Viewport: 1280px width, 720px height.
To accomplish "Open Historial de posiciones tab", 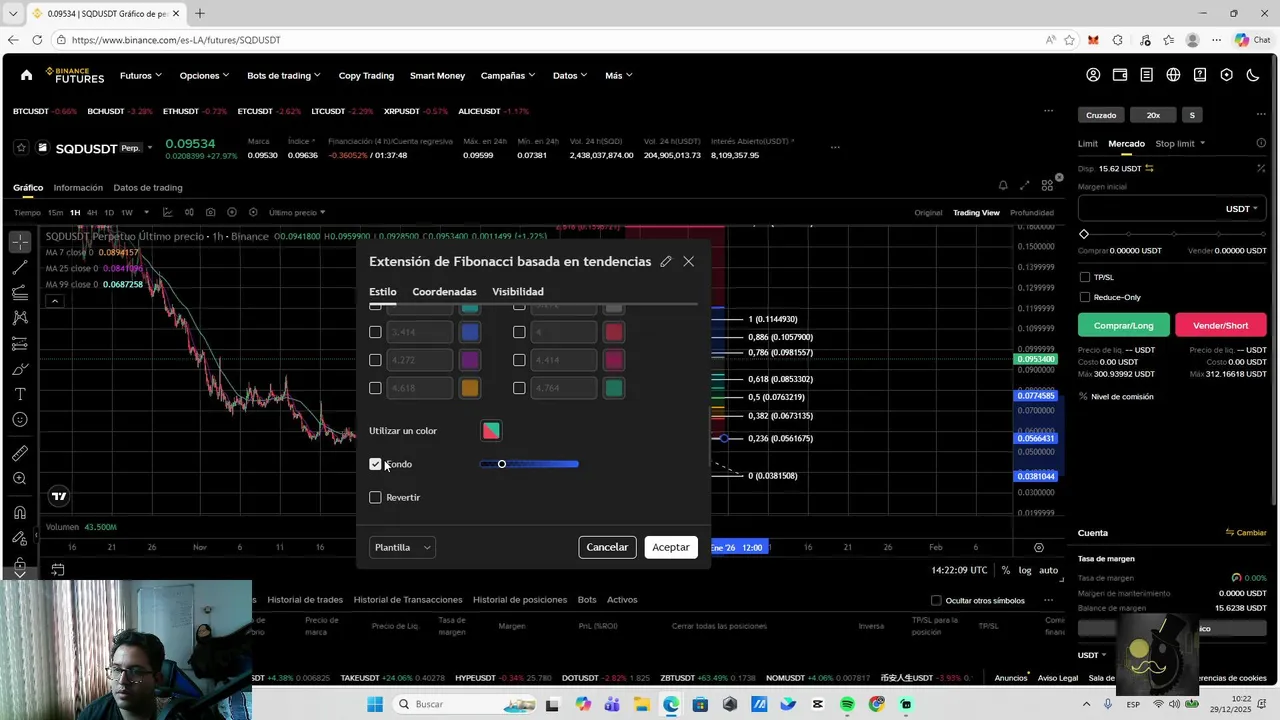I will (x=520, y=600).
